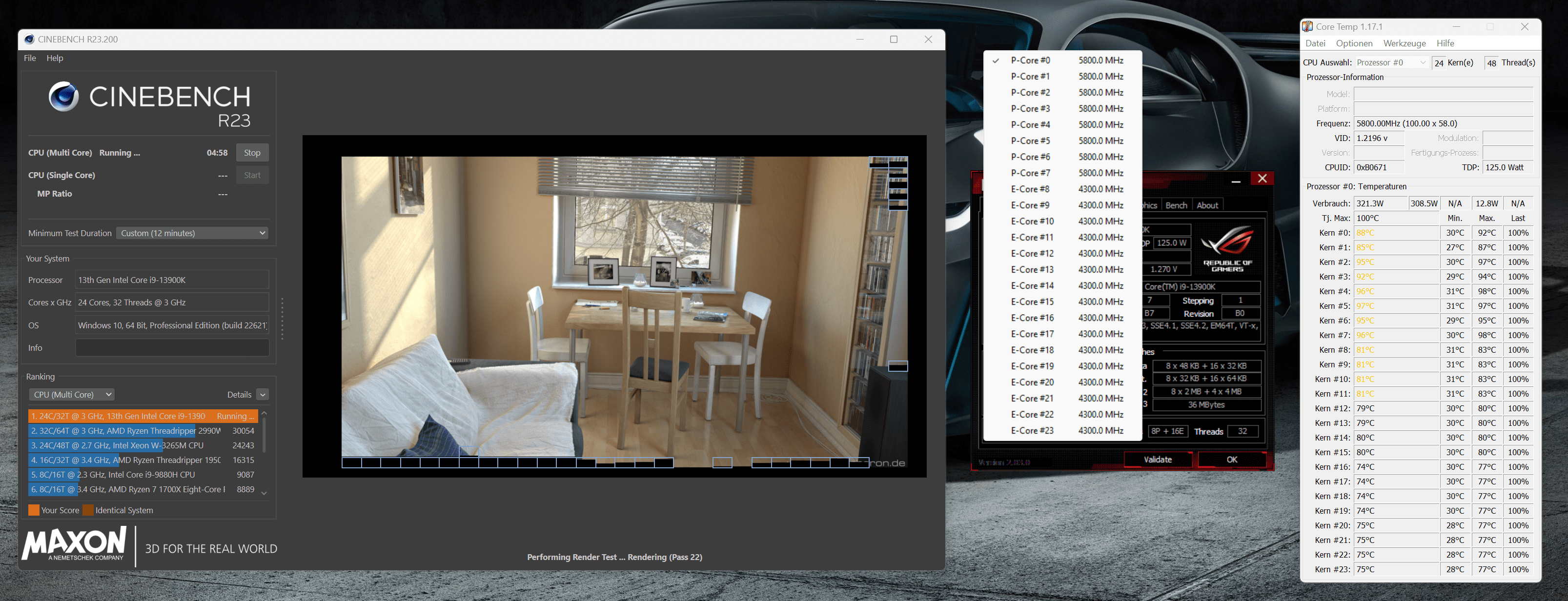The image size is (1568, 601).
Task: Select E-Core #8 in the core menu
Action: click(1062, 189)
